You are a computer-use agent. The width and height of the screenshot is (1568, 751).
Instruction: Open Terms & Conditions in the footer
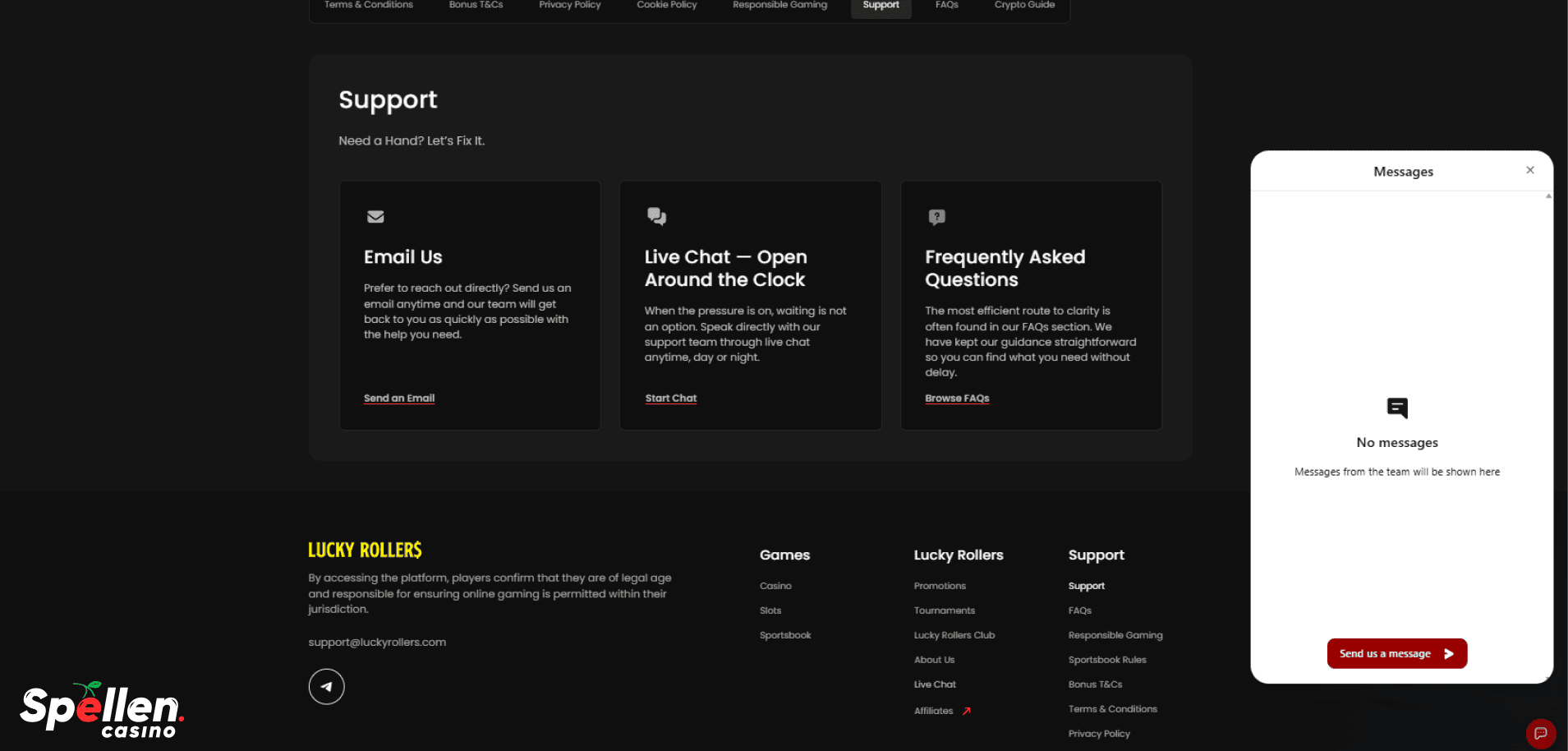[x=1113, y=709]
